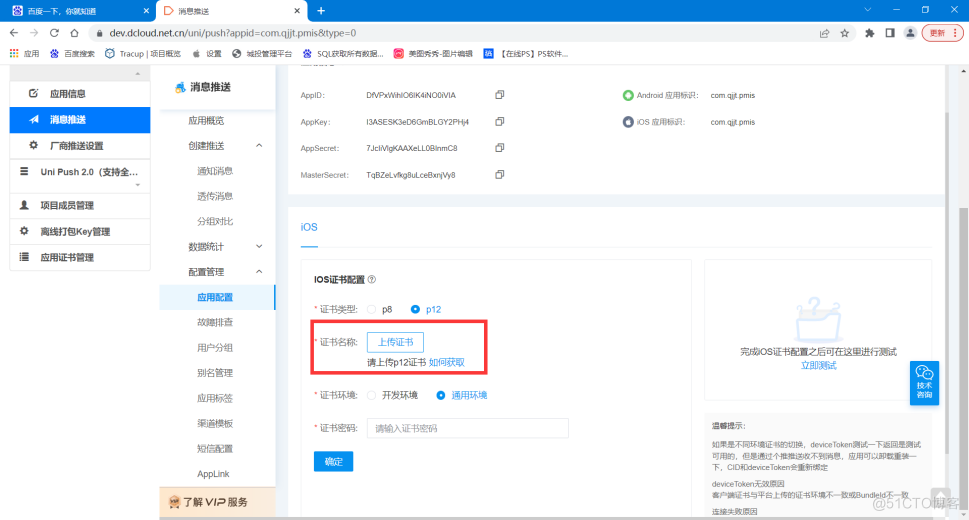This screenshot has height=520, width=969.
Task: Open 渠道模板 submenu item
Action: click(215, 424)
